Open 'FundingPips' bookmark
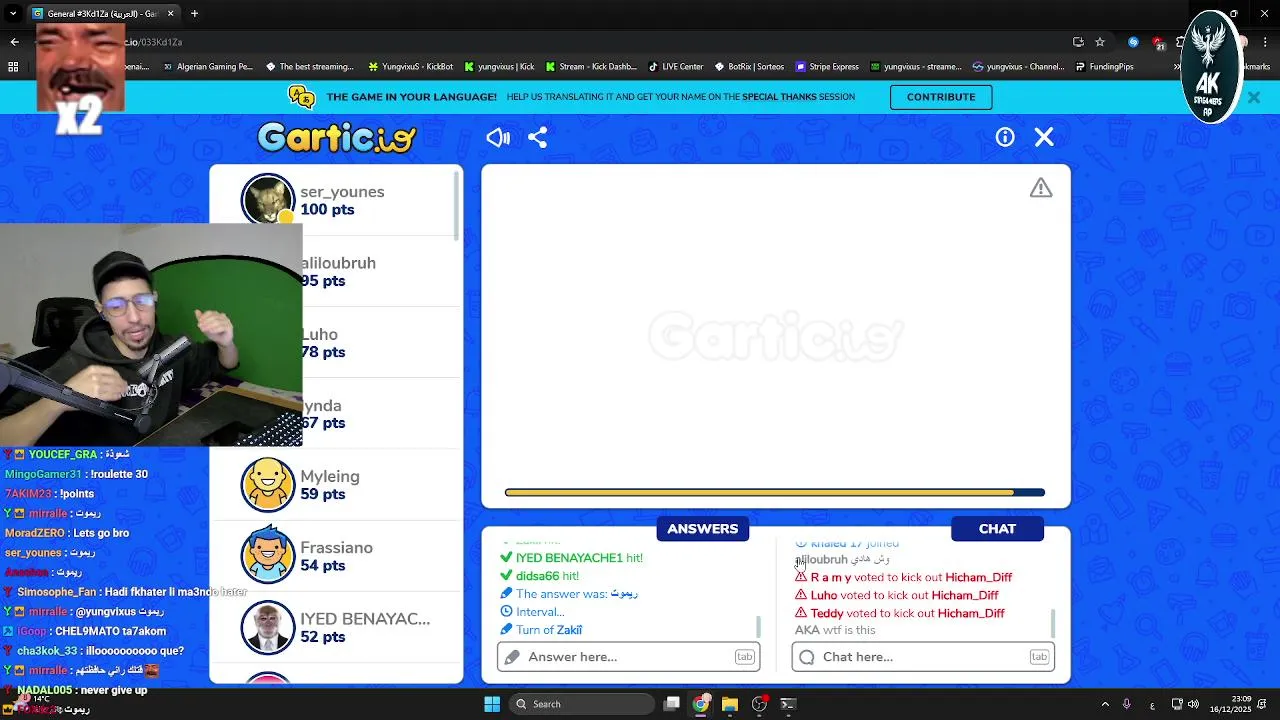Viewport: 1280px width, 720px height. coord(1104,67)
